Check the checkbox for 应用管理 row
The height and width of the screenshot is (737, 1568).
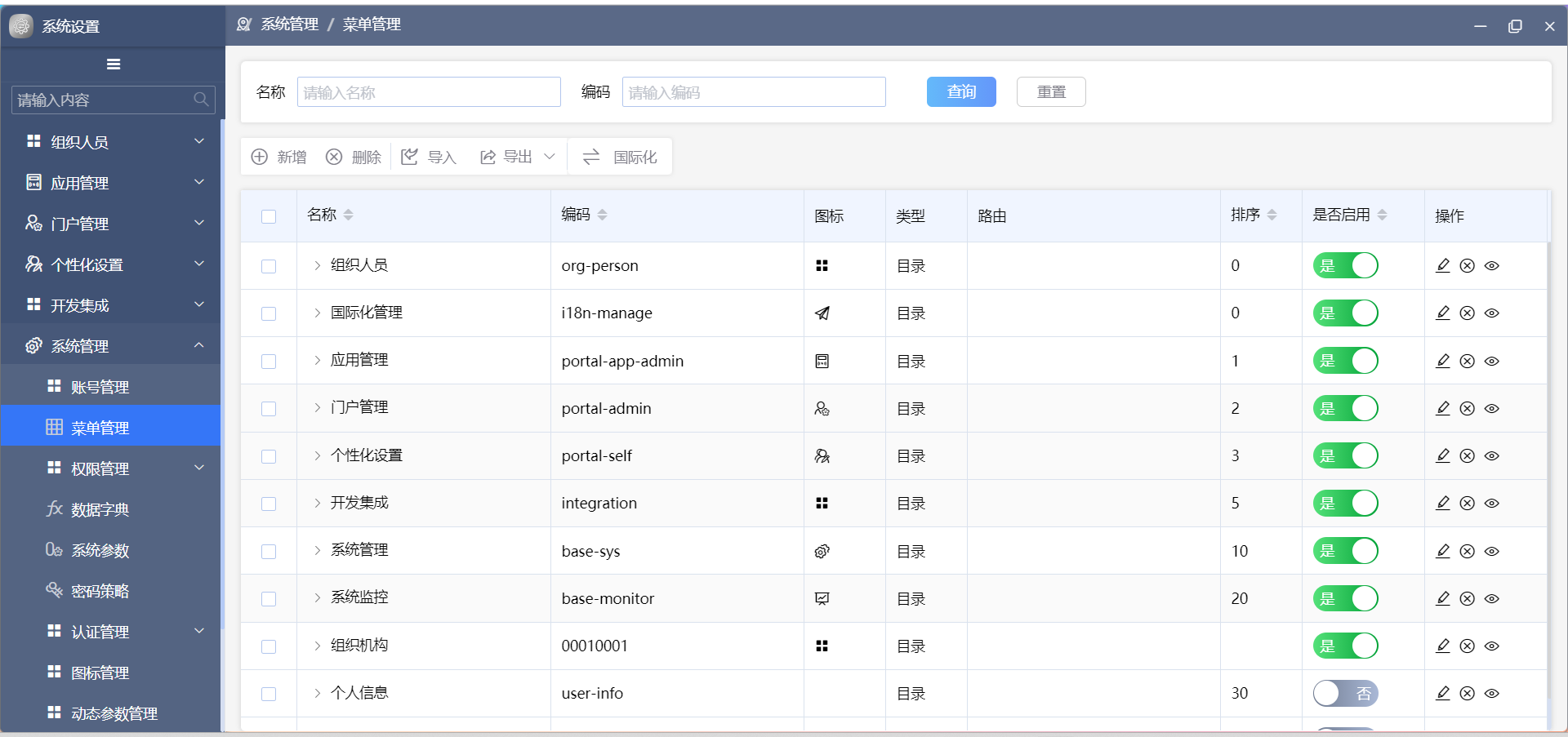(269, 362)
